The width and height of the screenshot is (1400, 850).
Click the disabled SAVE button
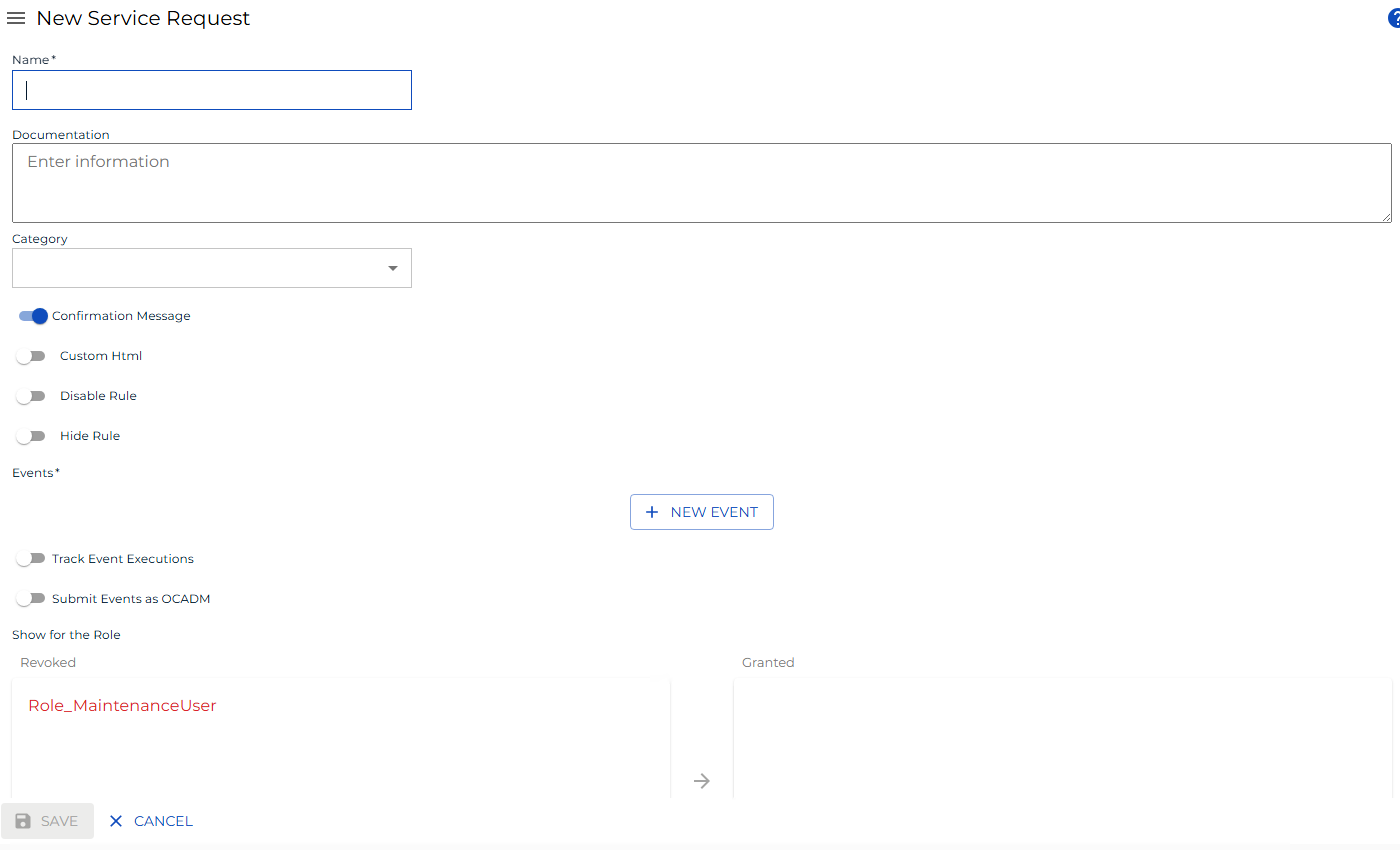47,821
